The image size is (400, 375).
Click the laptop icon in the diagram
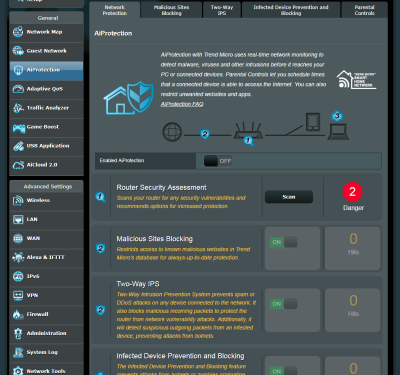(338, 132)
